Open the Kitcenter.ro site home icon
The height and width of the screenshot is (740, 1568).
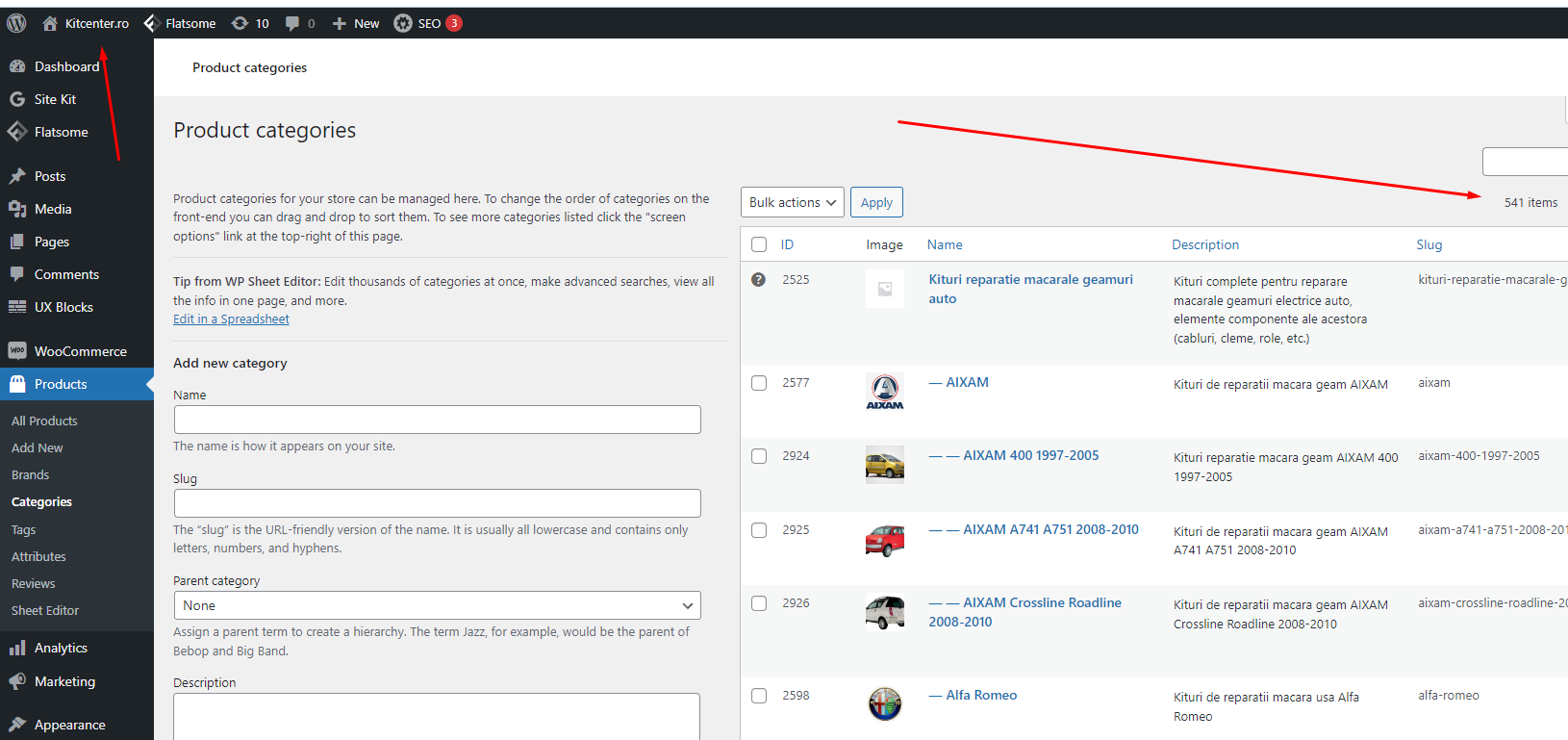point(50,23)
